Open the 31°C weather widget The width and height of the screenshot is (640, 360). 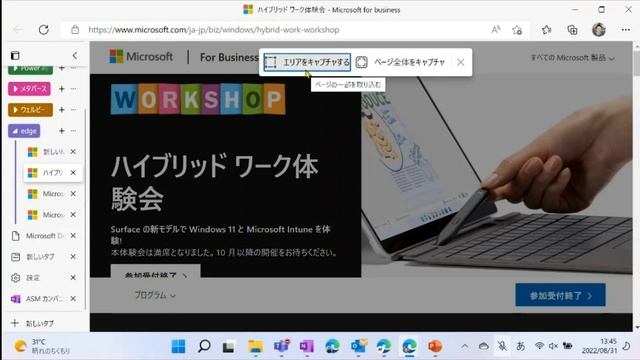(x=42, y=346)
